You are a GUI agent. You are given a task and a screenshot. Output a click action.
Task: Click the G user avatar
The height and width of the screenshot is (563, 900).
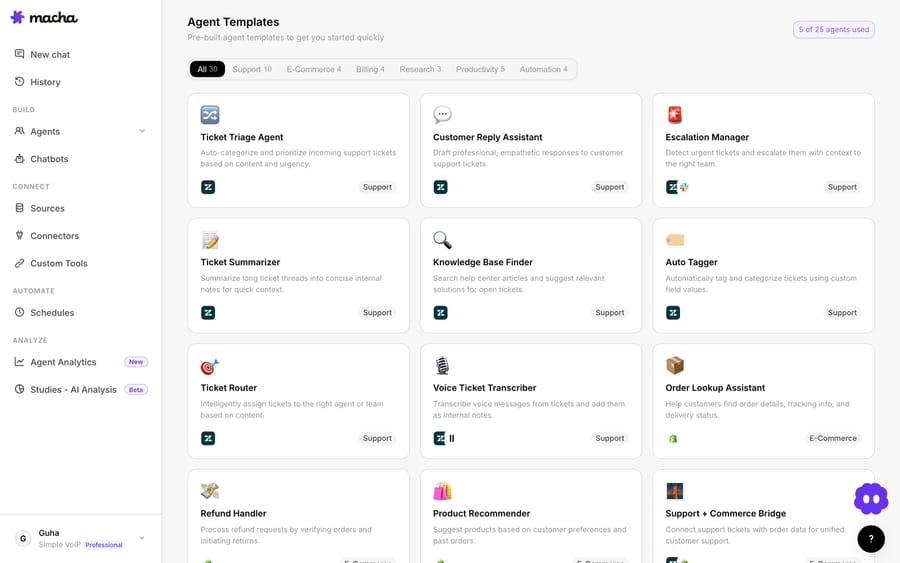pos(23,538)
